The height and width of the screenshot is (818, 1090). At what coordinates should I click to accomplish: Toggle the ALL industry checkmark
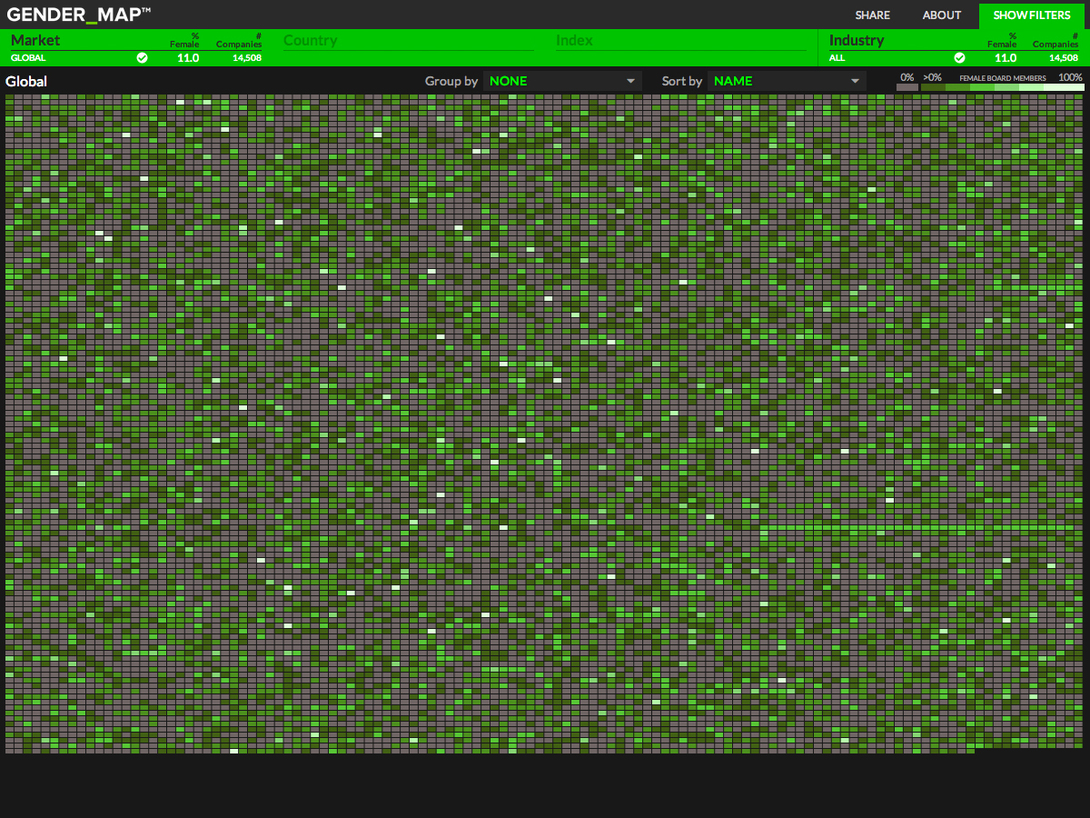960,58
